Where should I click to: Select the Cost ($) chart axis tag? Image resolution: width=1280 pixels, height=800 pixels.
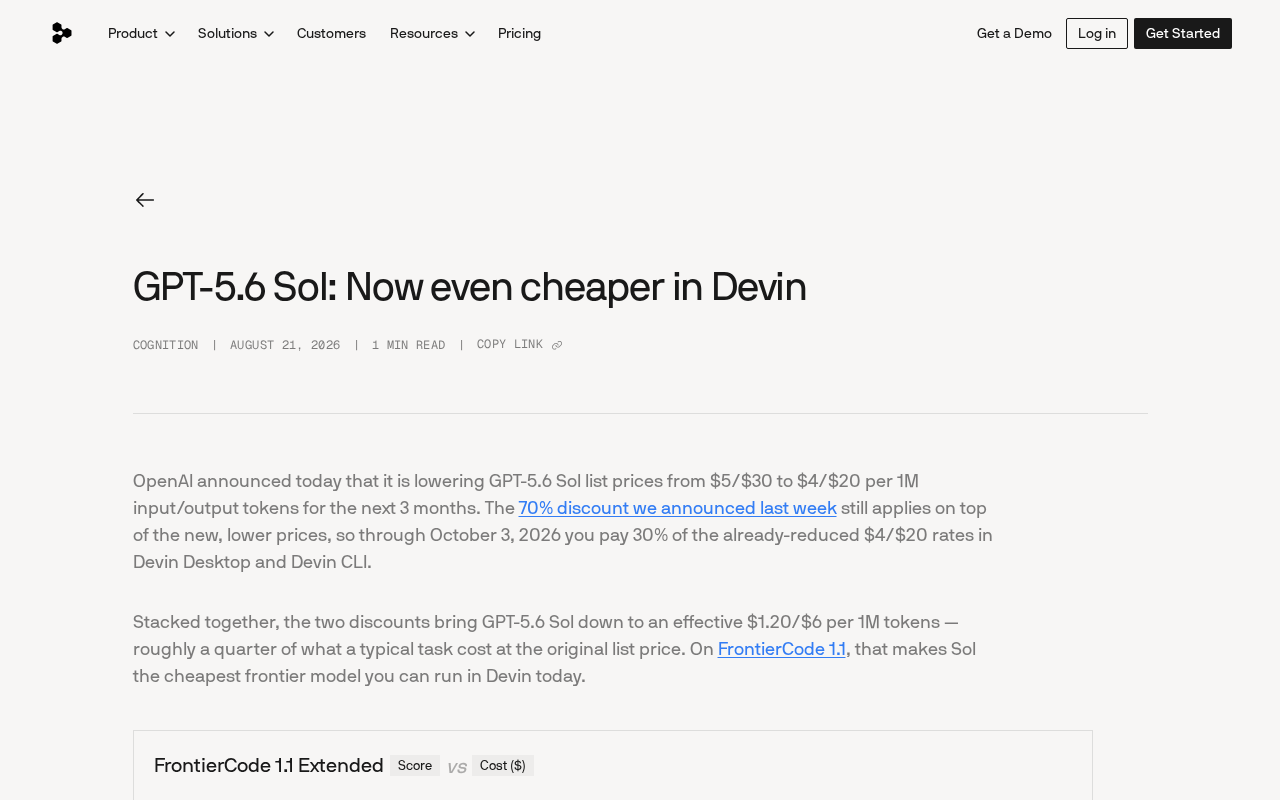pos(503,766)
